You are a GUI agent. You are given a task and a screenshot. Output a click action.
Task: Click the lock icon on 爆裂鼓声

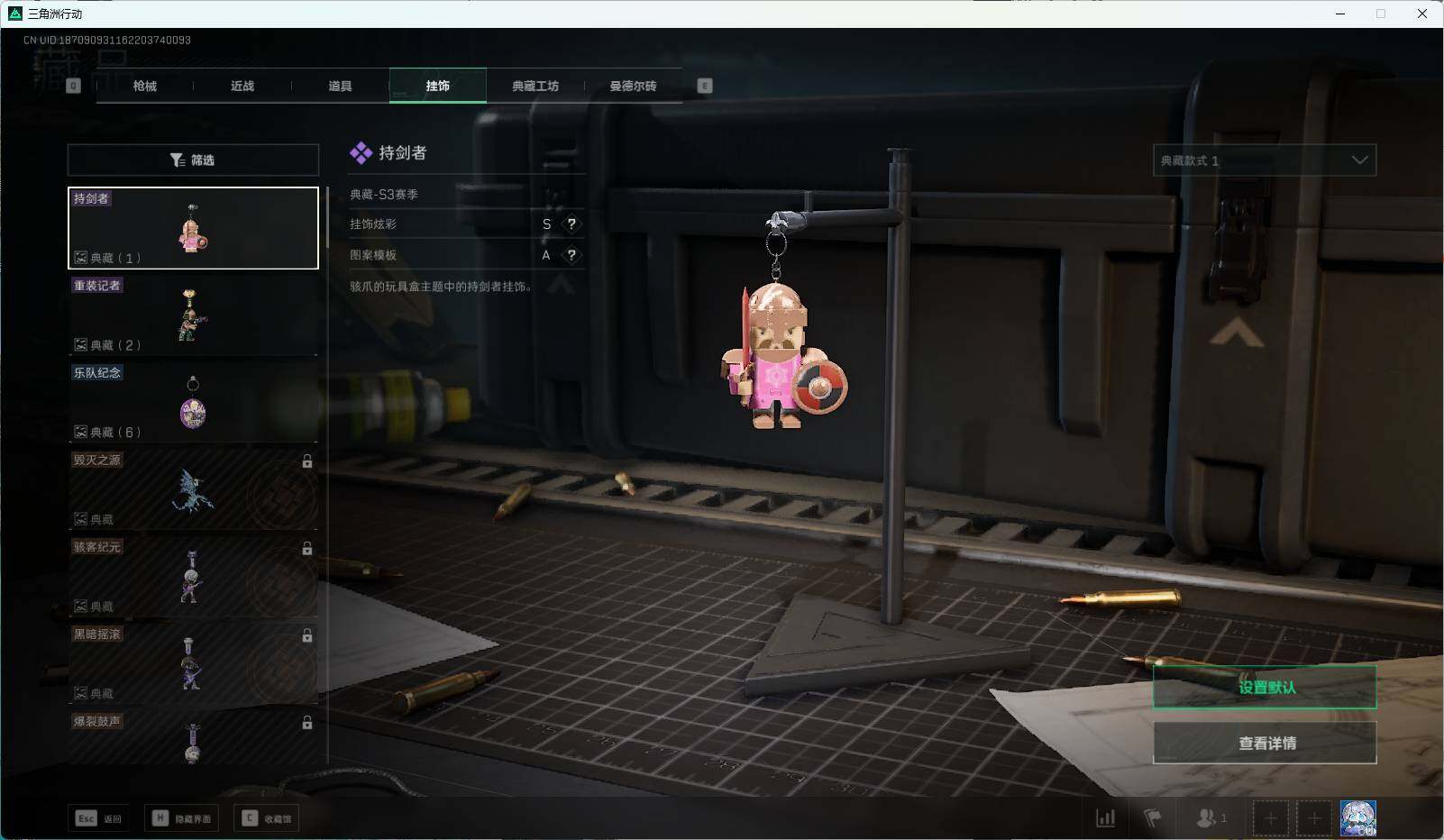[x=307, y=723]
